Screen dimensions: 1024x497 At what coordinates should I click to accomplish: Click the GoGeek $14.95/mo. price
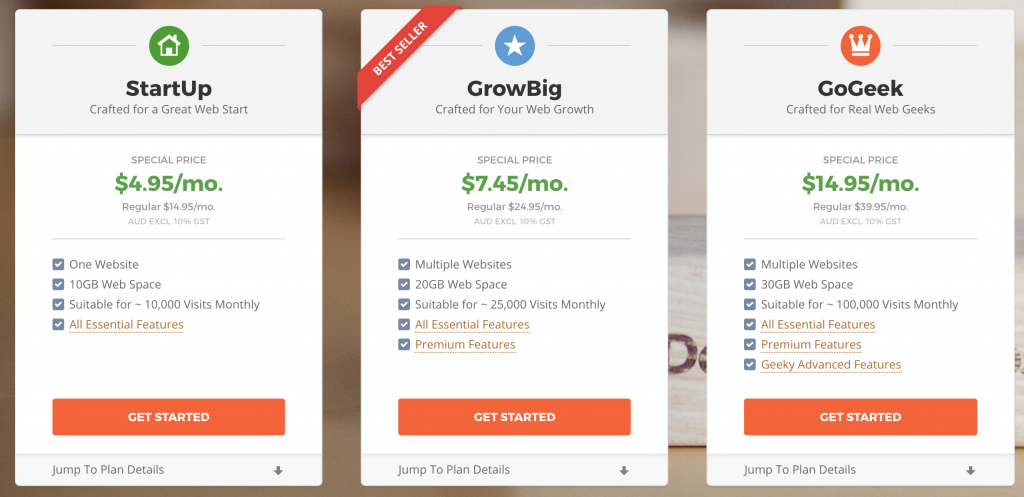tap(860, 184)
